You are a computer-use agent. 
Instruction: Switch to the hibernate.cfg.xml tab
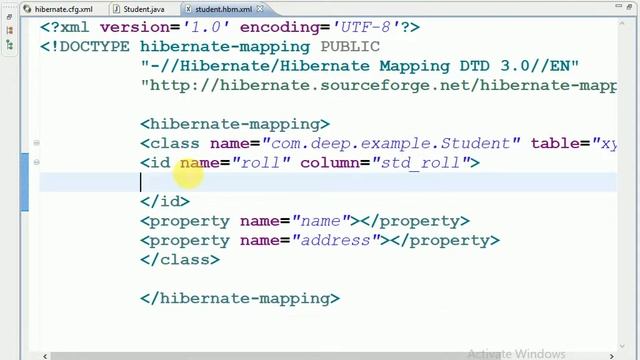pos(58,9)
